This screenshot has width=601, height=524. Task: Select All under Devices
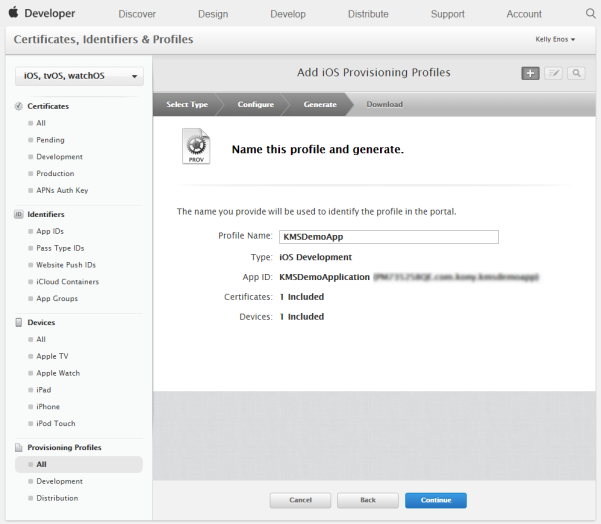coord(41,339)
